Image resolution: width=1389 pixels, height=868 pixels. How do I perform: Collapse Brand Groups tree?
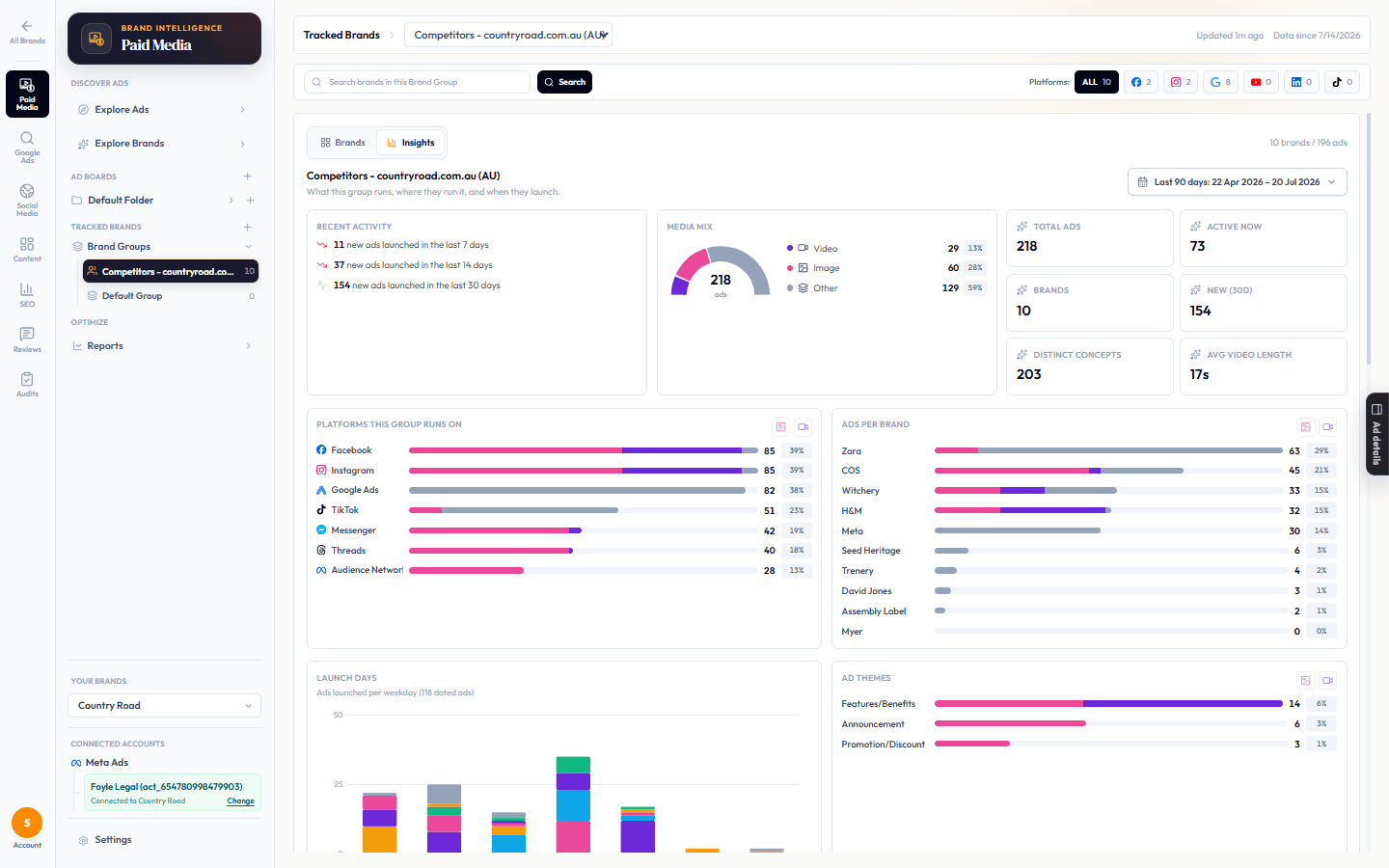[x=248, y=247]
